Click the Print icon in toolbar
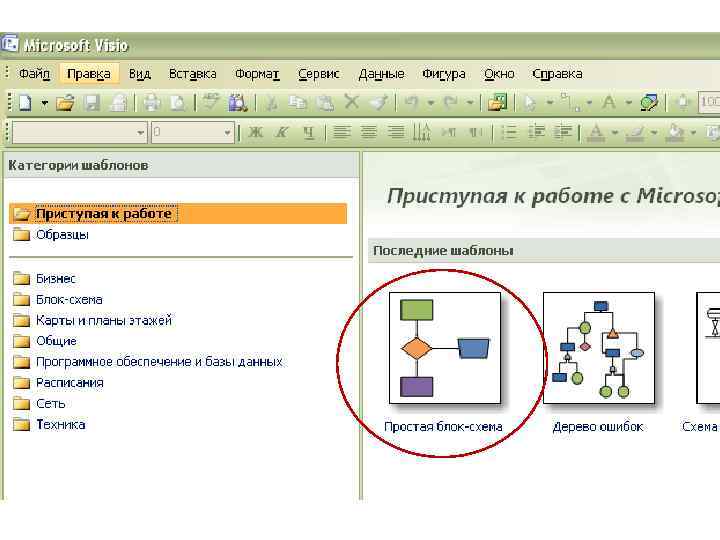The width and height of the screenshot is (720, 540). click(x=152, y=103)
